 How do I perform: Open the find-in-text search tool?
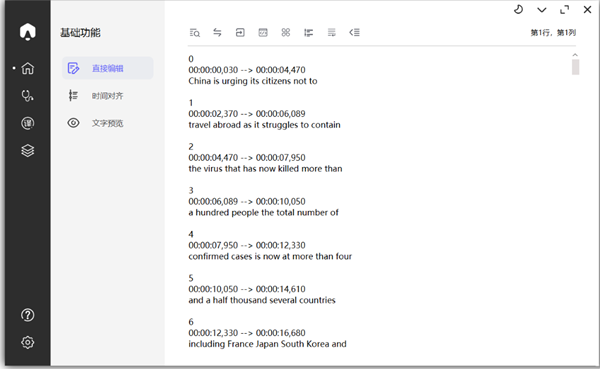(x=194, y=33)
